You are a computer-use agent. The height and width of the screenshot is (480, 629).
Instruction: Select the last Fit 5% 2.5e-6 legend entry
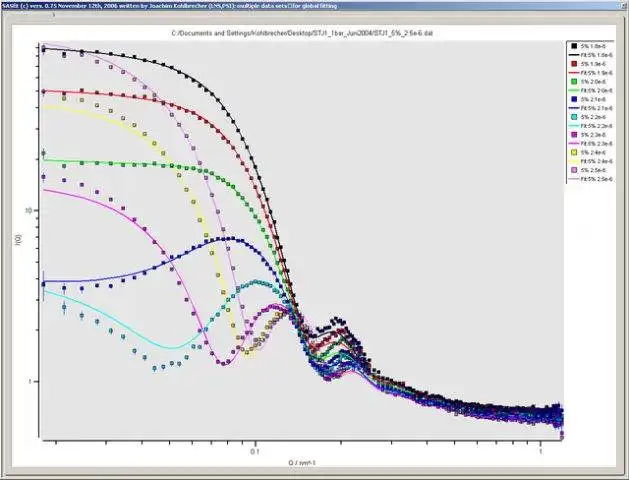pyautogui.click(x=590, y=179)
